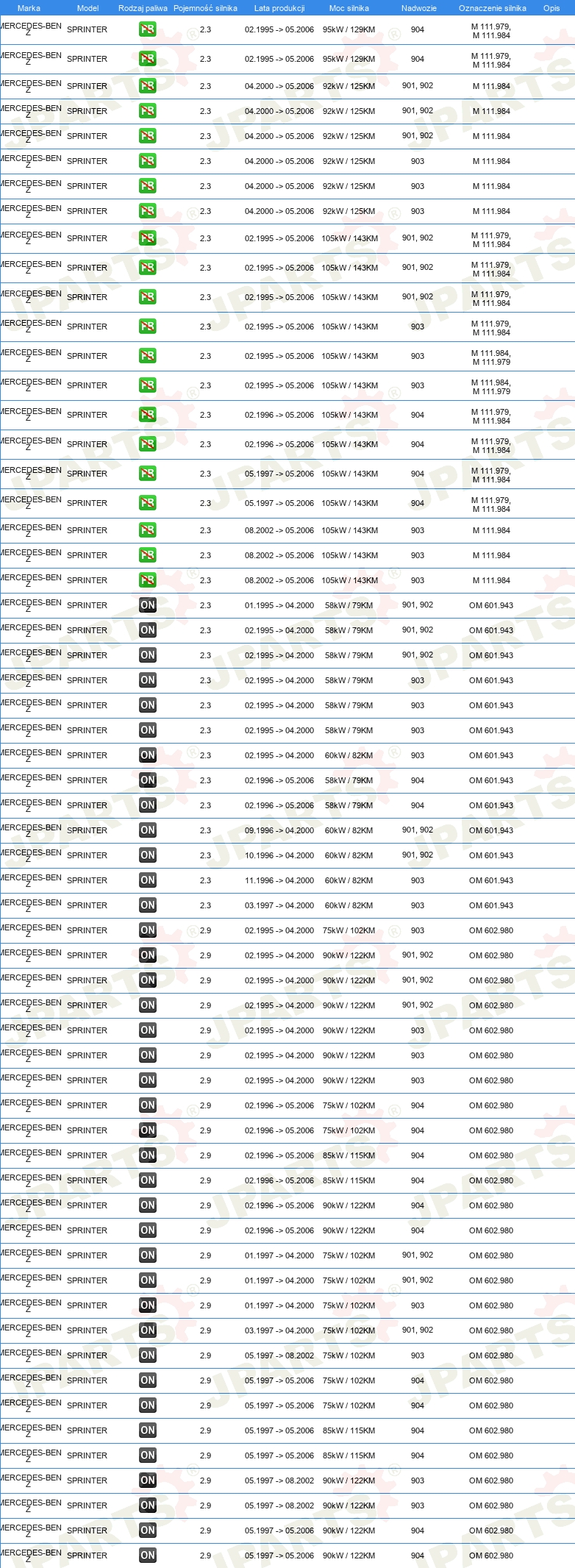
Task: Click OM 601.943 in the 09.1996 row
Action: point(491,830)
